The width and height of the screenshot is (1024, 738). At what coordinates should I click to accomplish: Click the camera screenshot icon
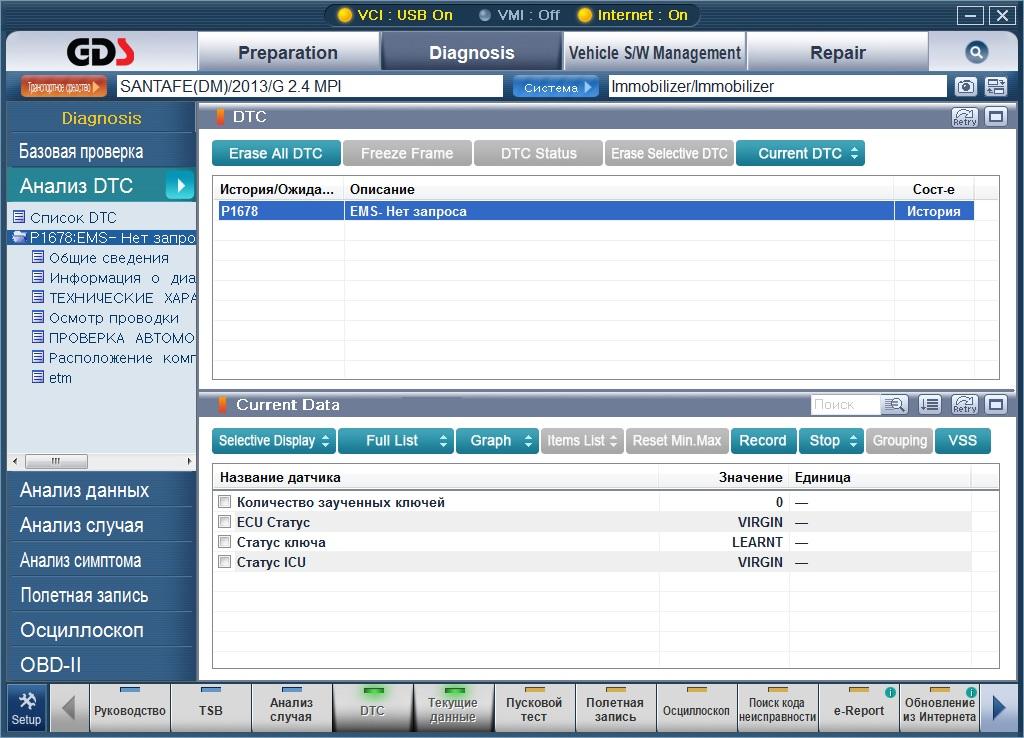pos(966,86)
